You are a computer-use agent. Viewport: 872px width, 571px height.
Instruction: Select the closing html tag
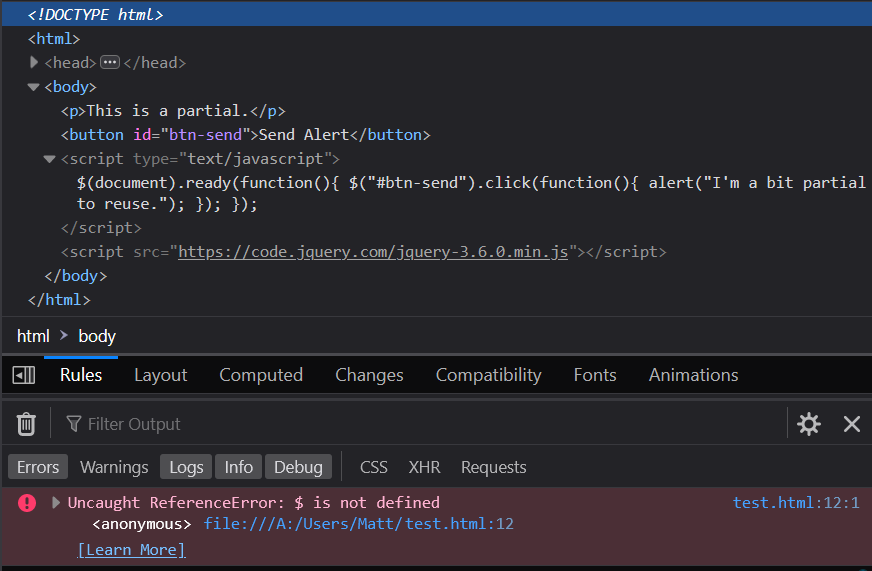[x=59, y=300]
